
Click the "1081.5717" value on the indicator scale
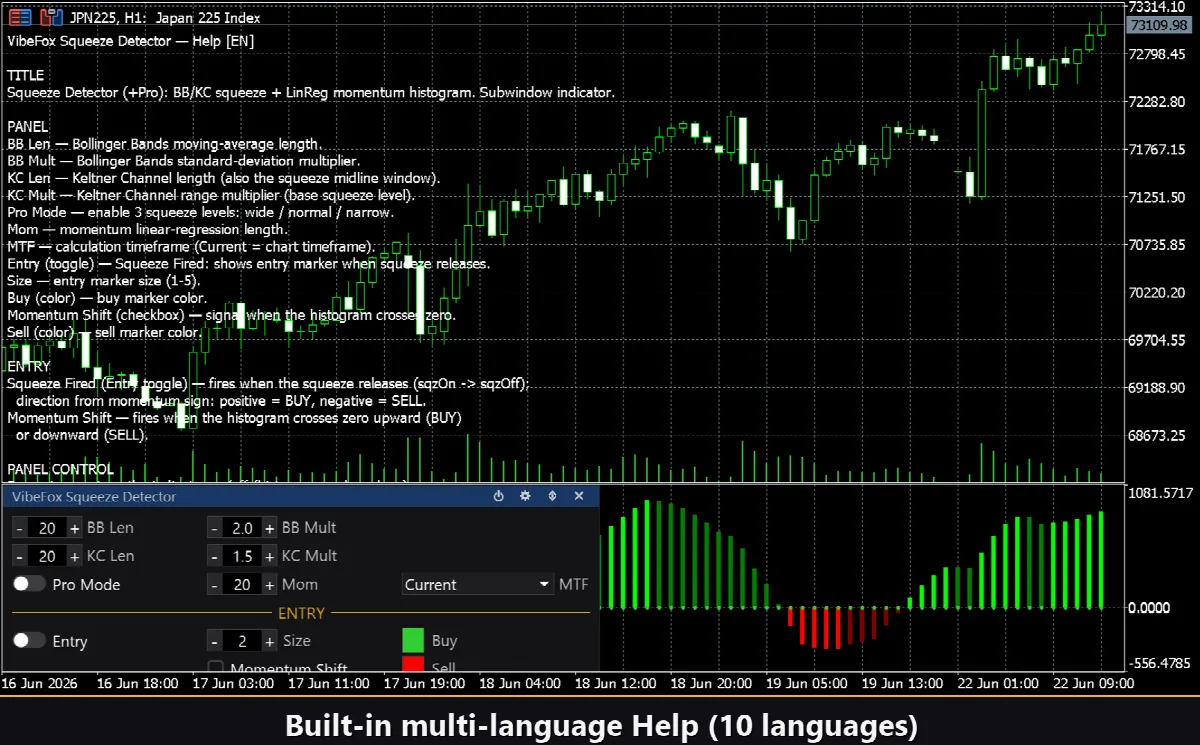1160,493
